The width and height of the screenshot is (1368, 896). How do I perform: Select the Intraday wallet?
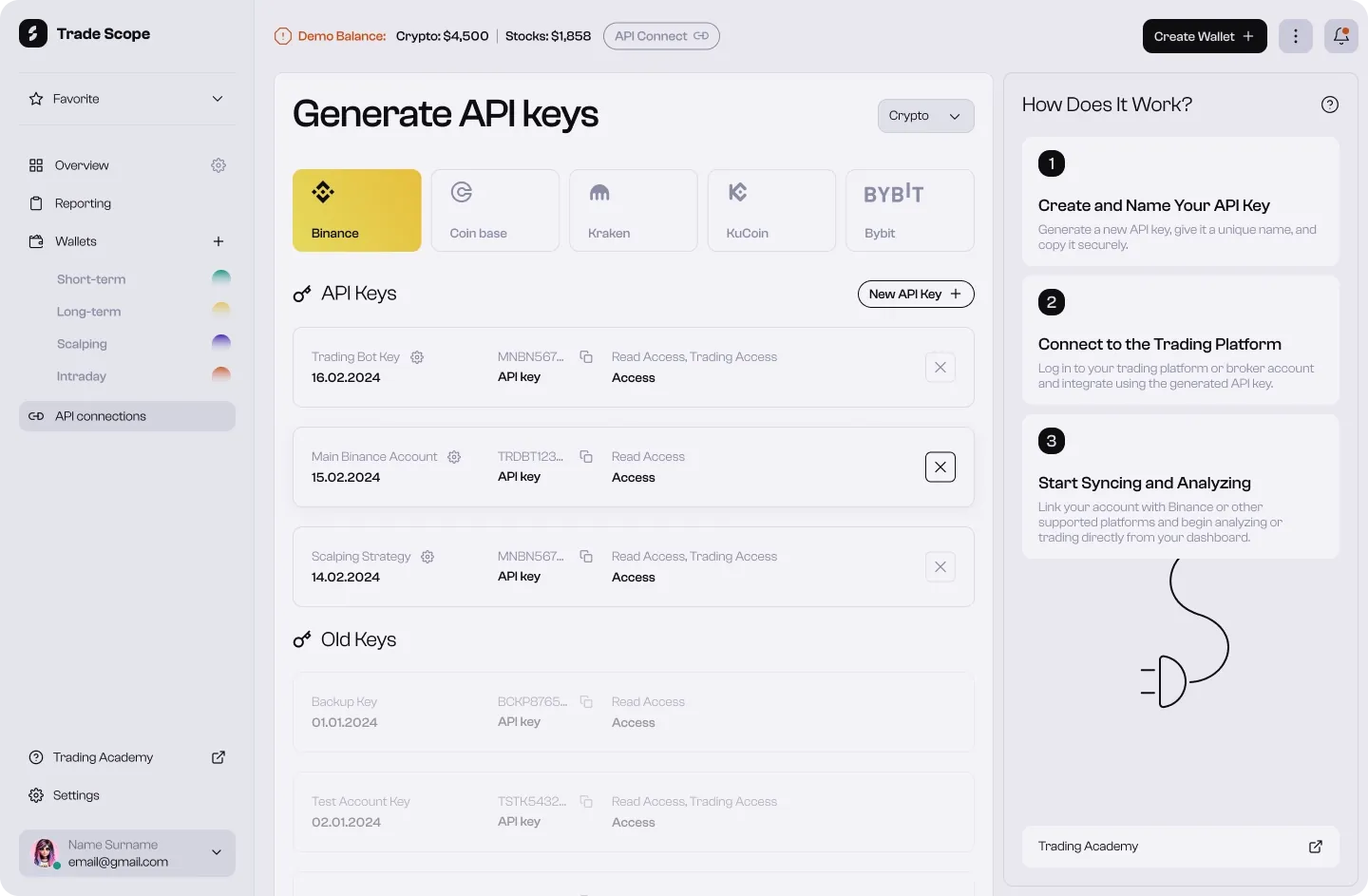pos(82,376)
